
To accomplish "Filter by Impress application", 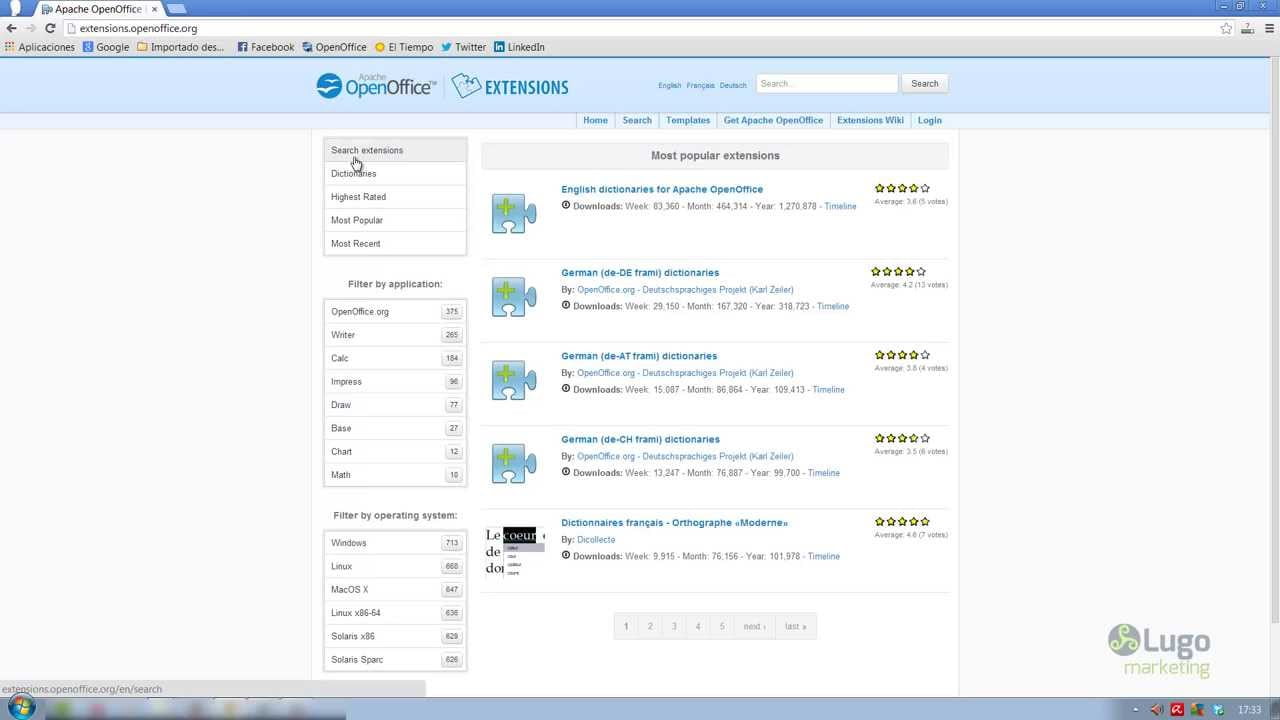I will [x=395, y=382].
